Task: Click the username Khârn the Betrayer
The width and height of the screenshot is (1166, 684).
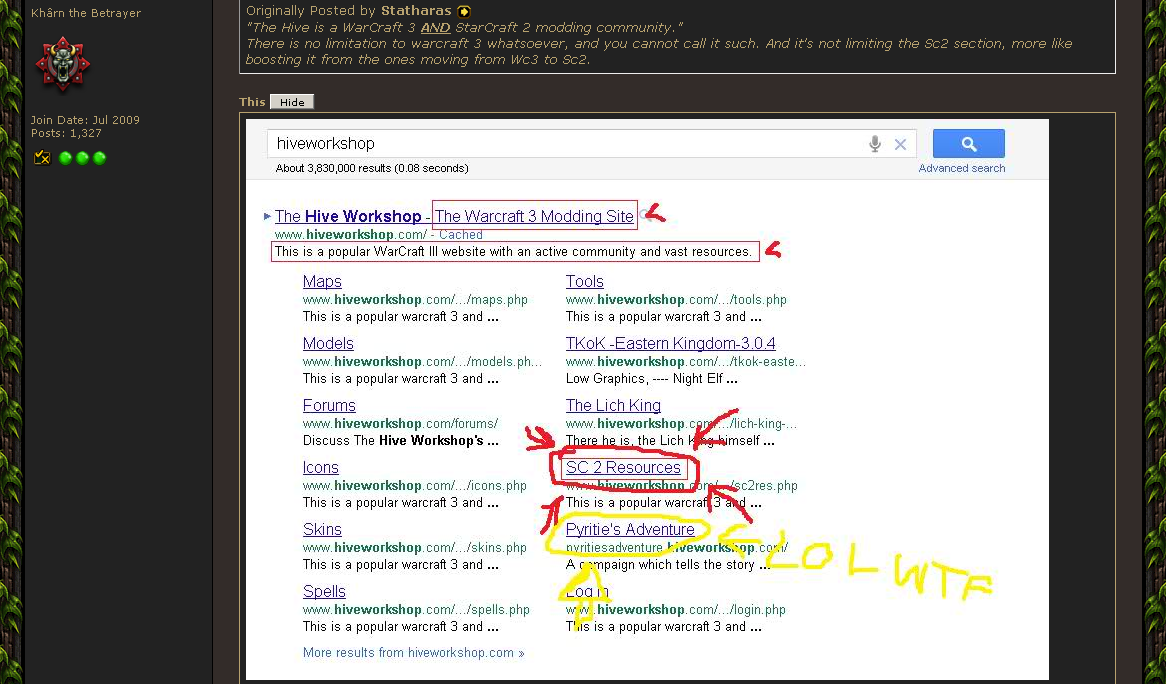Action: tap(86, 13)
